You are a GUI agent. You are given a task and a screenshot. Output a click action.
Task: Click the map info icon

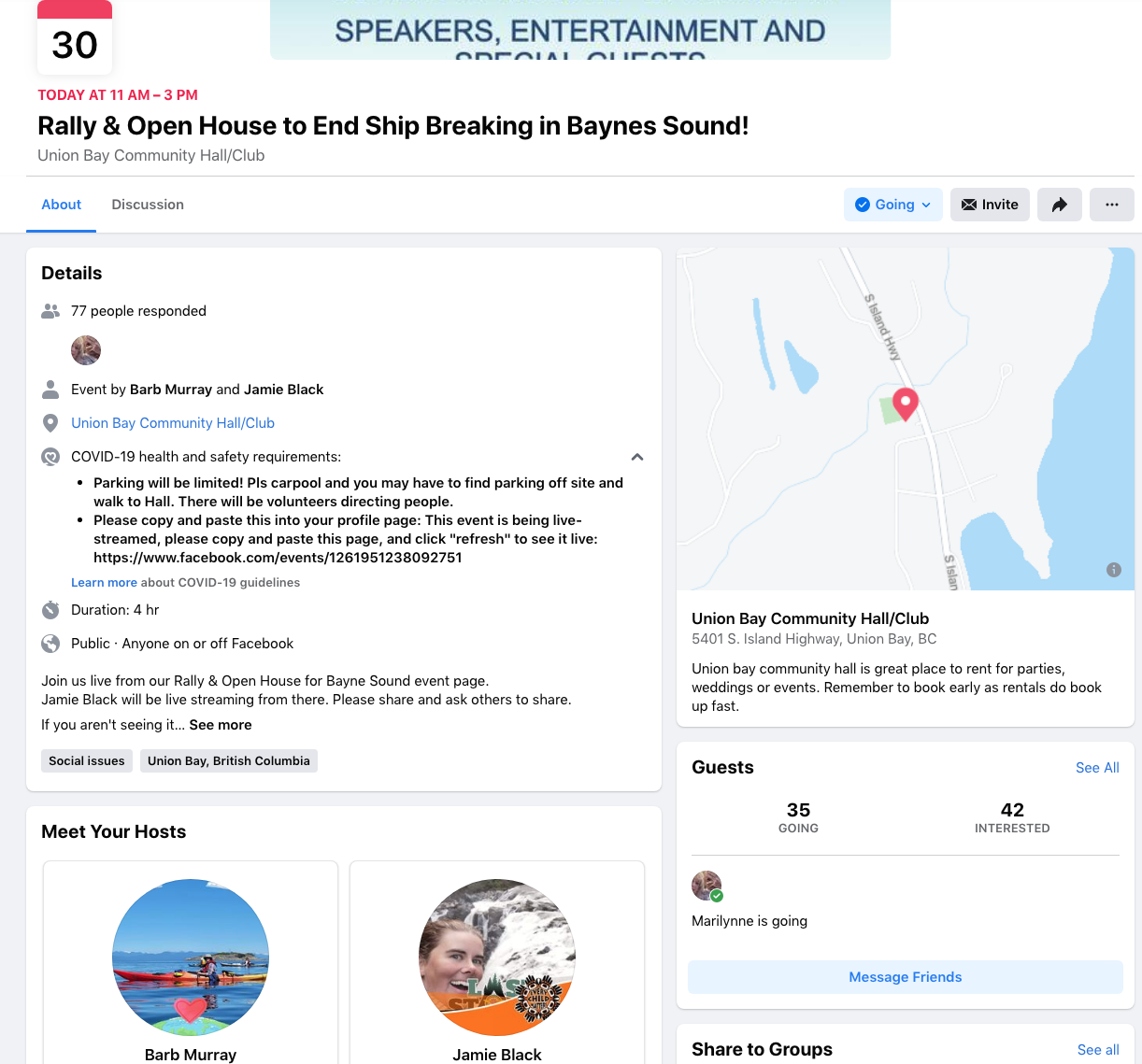(x=1113, y=570)
